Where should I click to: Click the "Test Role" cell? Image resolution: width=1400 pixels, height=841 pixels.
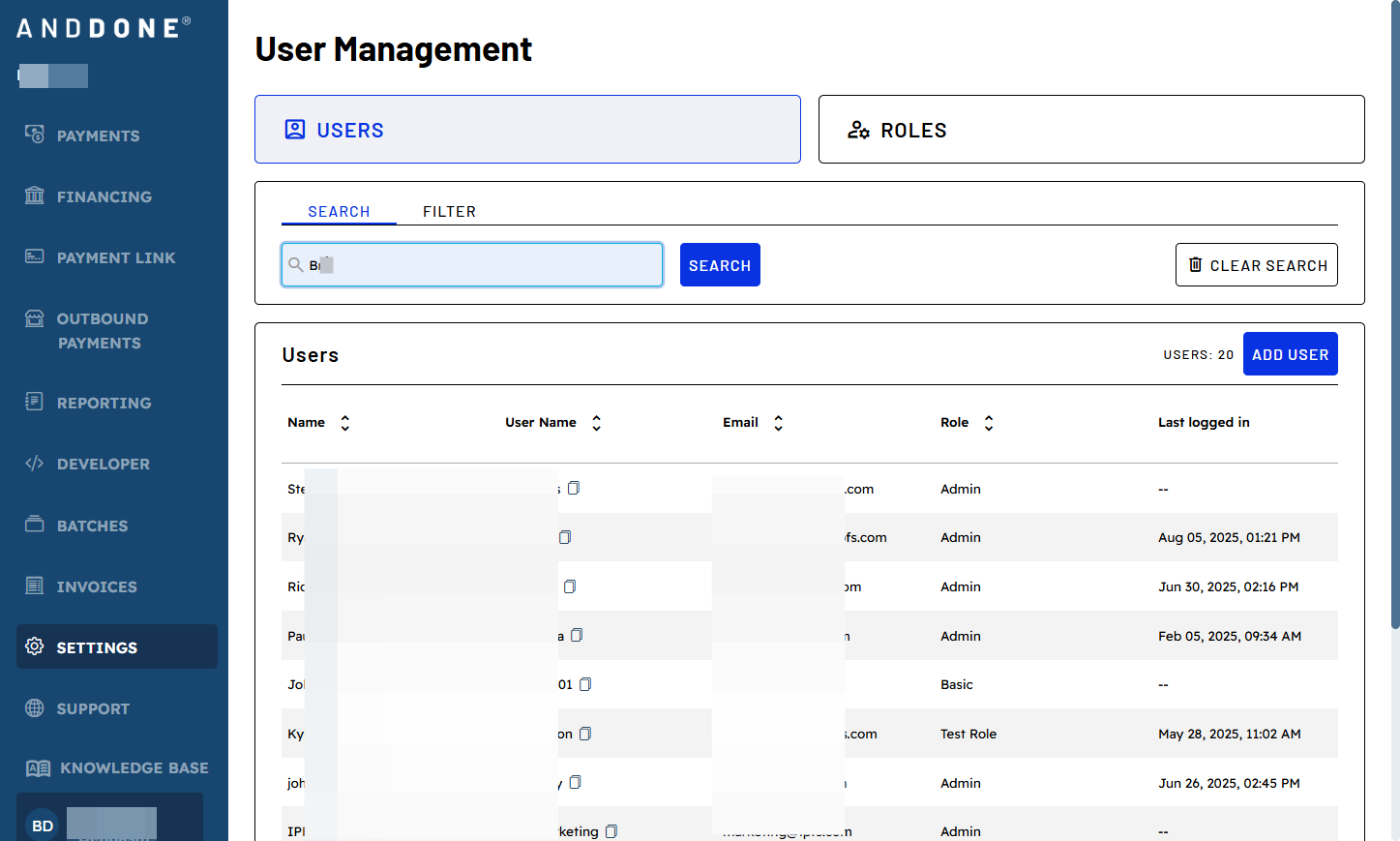(968, 734)
